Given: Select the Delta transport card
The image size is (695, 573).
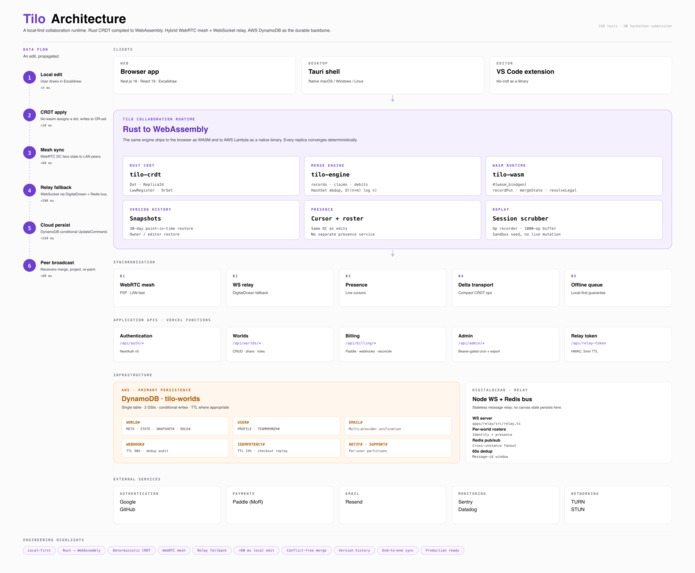Looking at the screenshot, I should coord(505,288).
